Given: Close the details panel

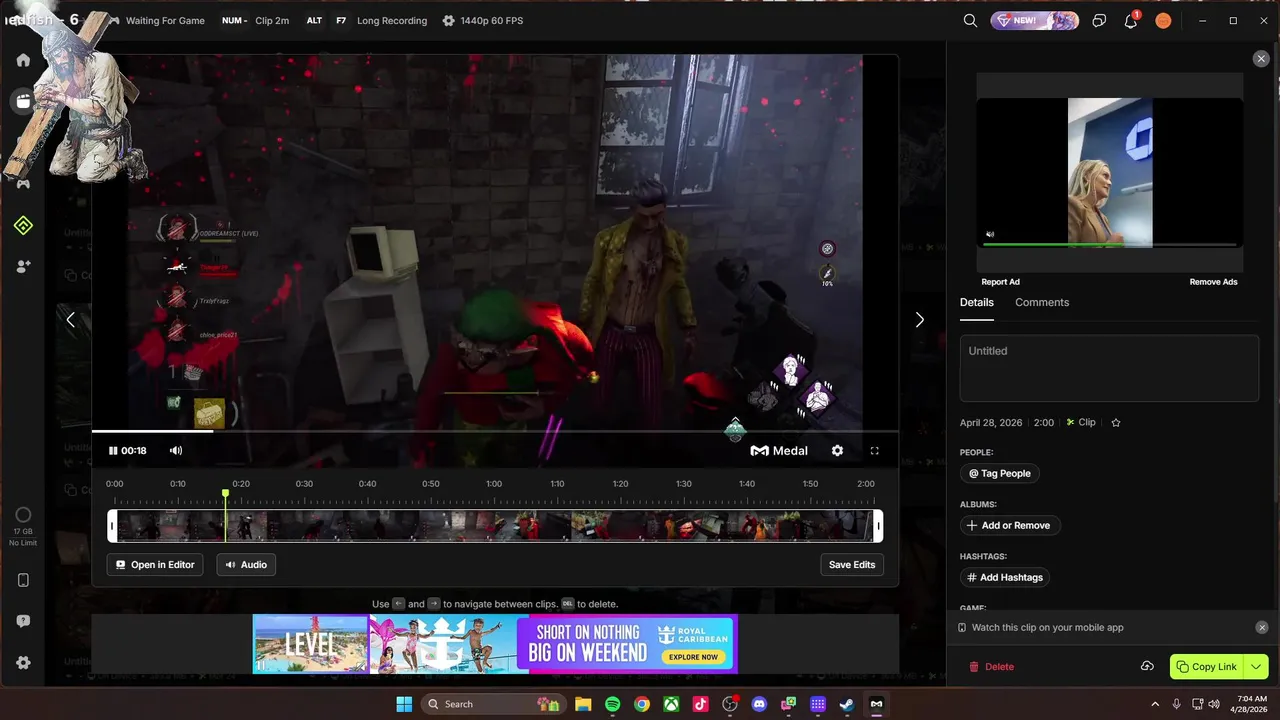Looking at the screenshot, I should pyautogui.click(x=1261, y=59).
